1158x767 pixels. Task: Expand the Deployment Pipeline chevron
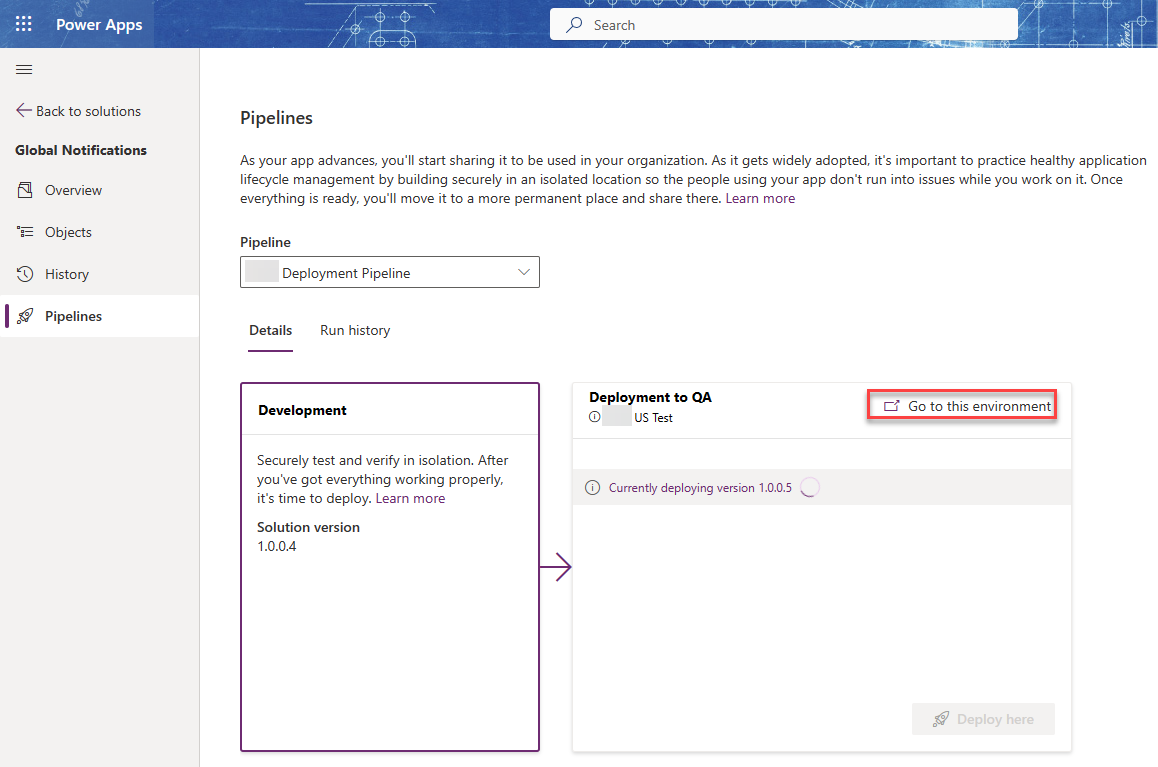tap(524, 272)
